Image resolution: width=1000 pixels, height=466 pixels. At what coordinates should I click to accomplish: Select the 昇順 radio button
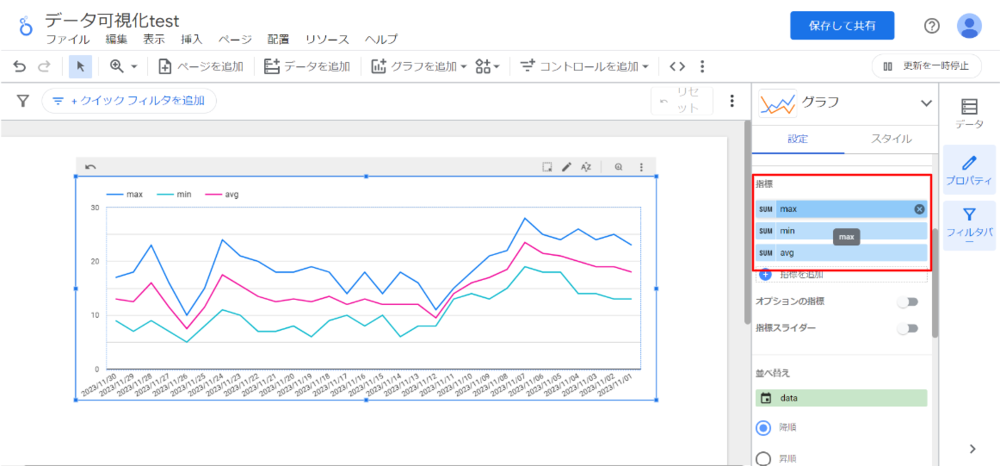point(763,458)
